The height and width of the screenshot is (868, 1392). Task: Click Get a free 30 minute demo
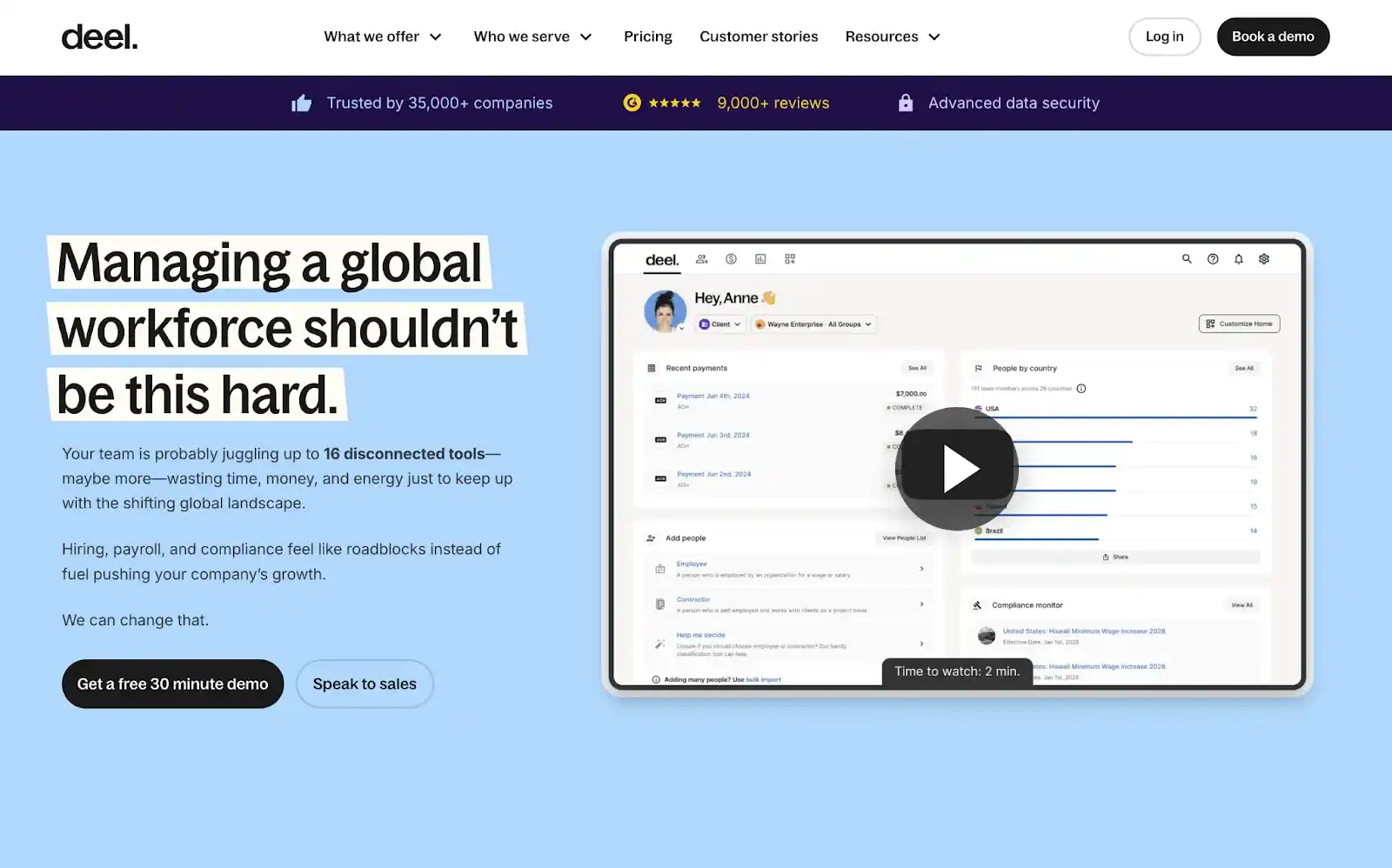click(x=172, y=684)
